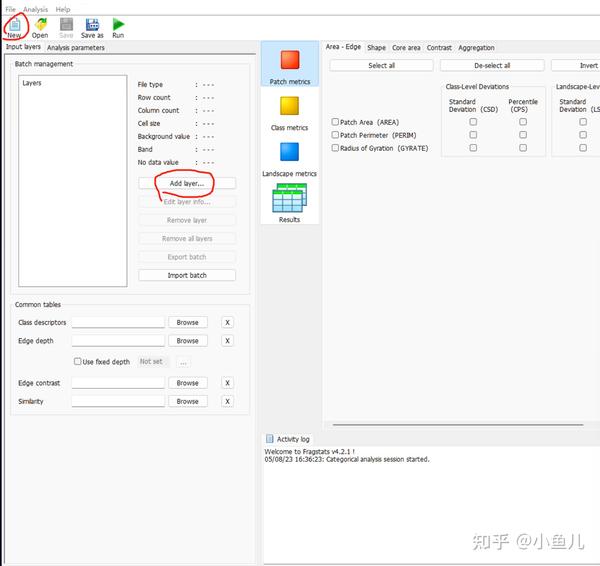This screenshot has width=600, height=566.
Task: Clear the Similarity path with X
Action: coord(227,401)
